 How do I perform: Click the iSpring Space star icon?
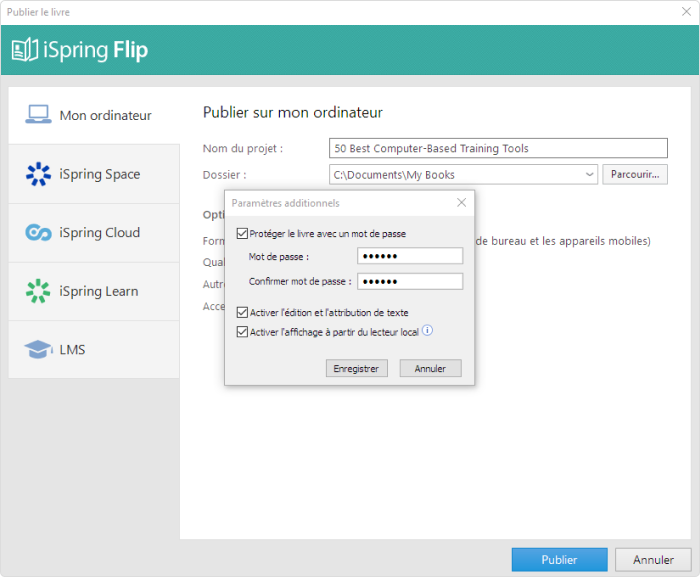38,174
